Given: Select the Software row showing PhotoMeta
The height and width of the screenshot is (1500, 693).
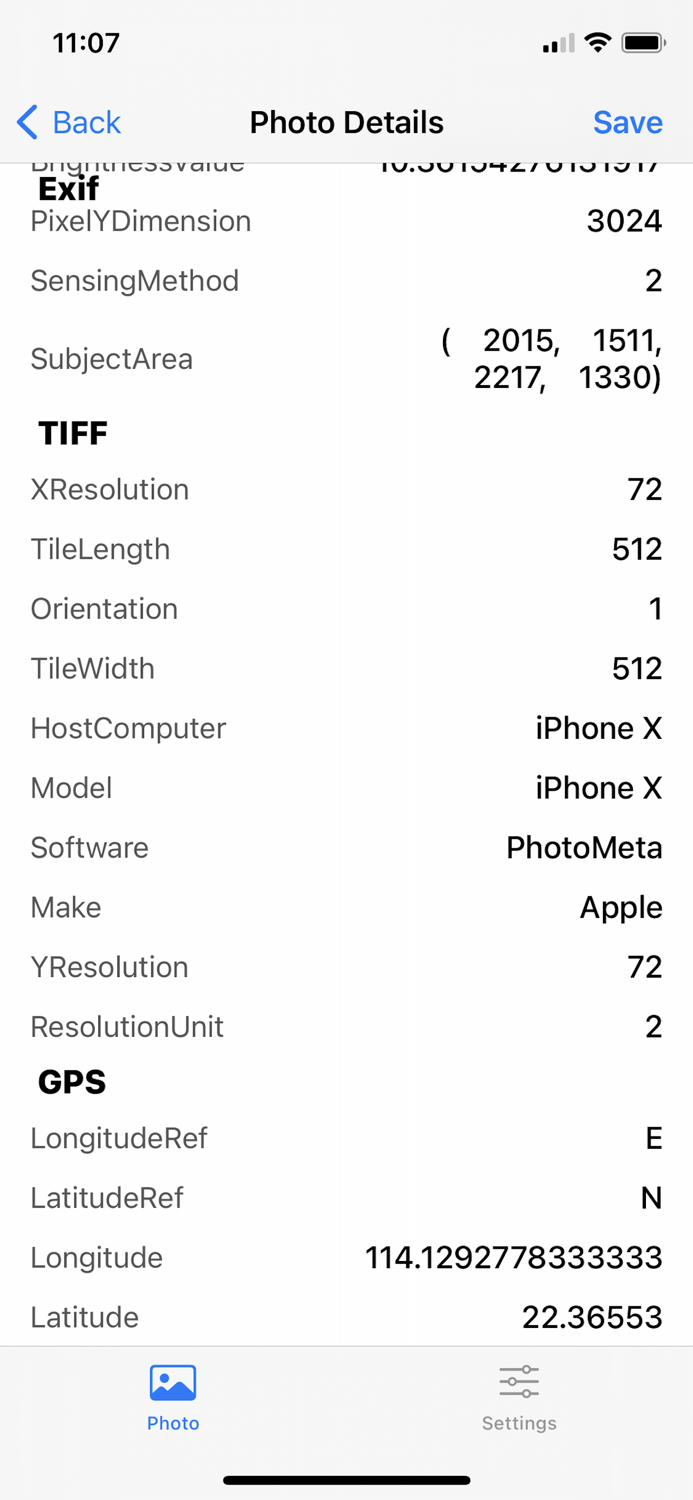Looking at the screenshot, I should (346, 847).
